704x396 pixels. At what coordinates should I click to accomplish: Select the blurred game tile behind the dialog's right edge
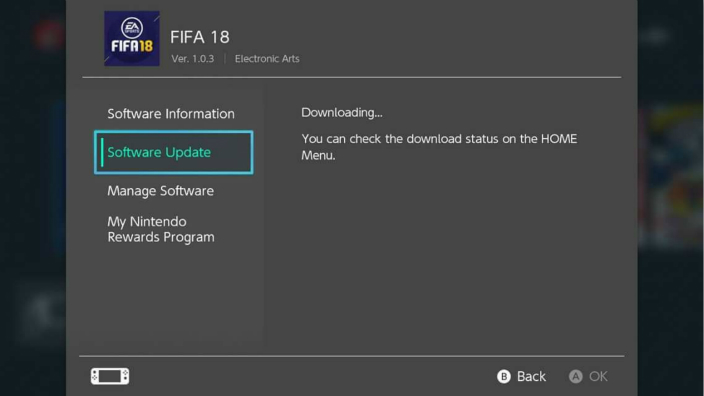pos(671,177)
